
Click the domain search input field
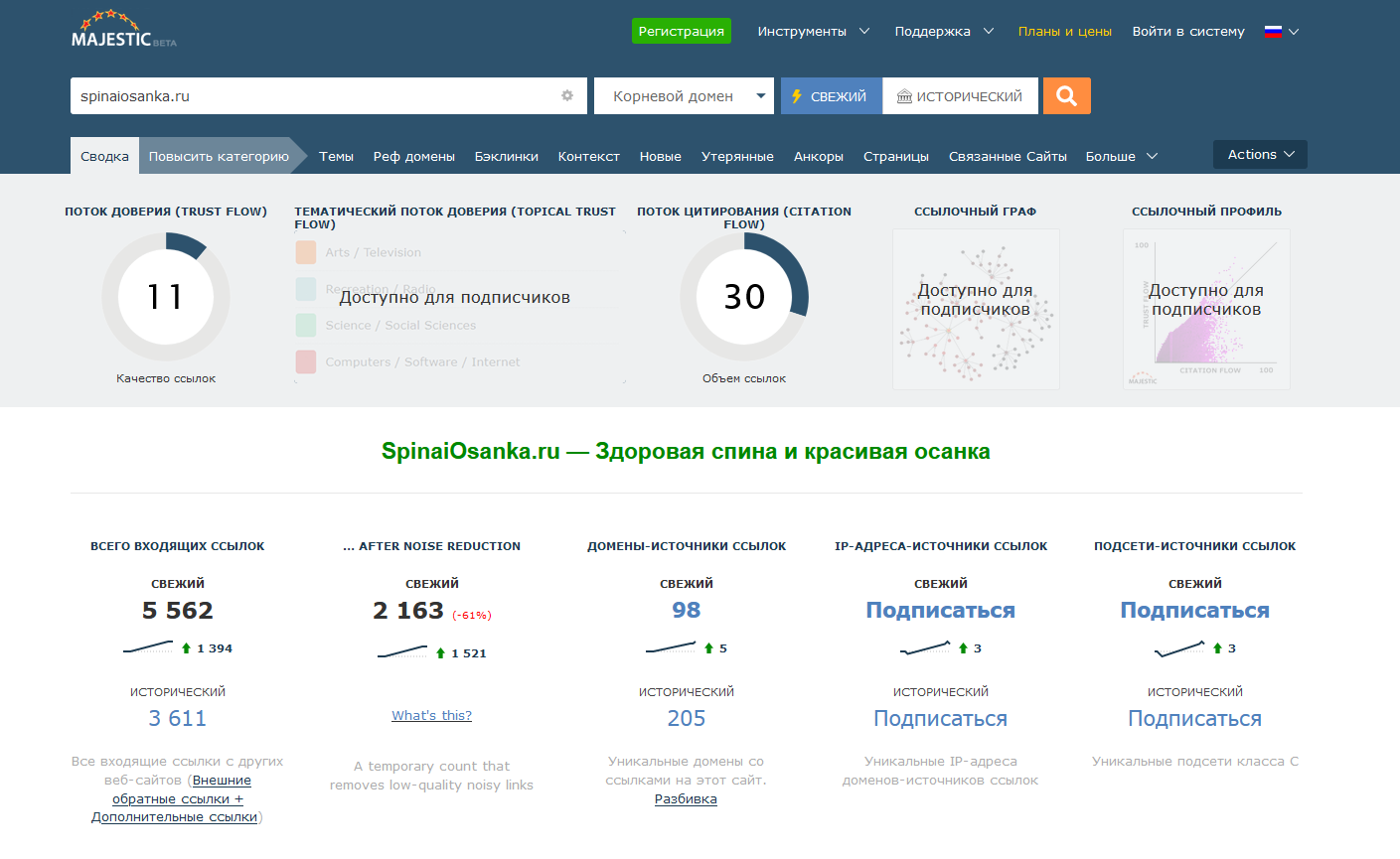point(329,96)
